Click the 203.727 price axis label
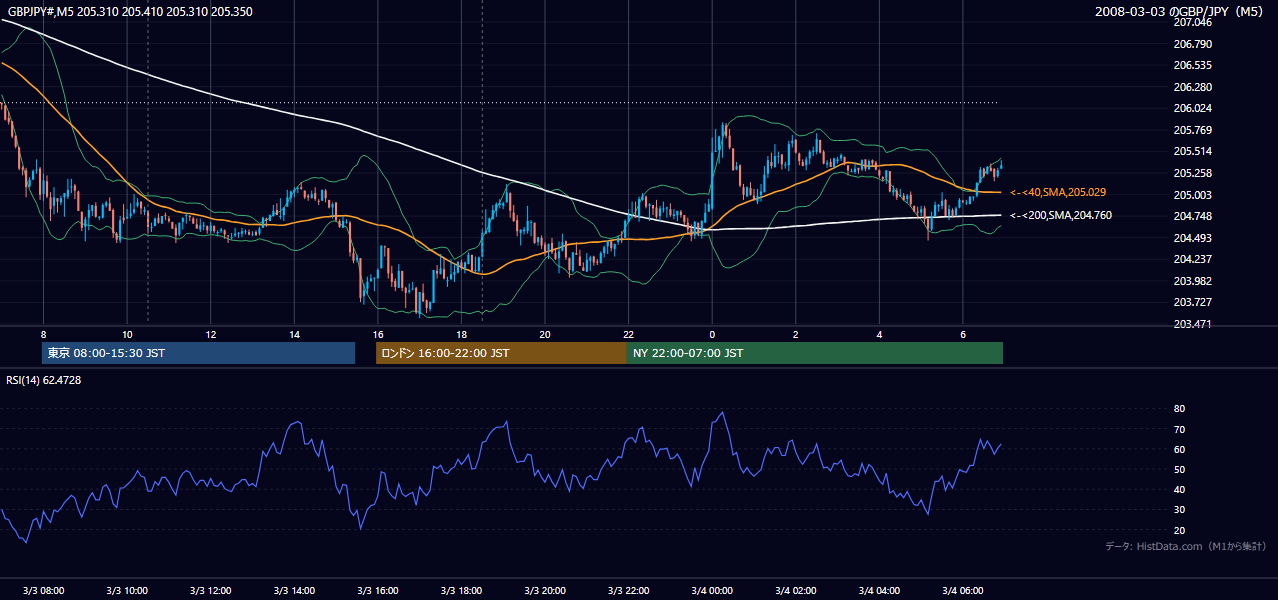 1192,302
